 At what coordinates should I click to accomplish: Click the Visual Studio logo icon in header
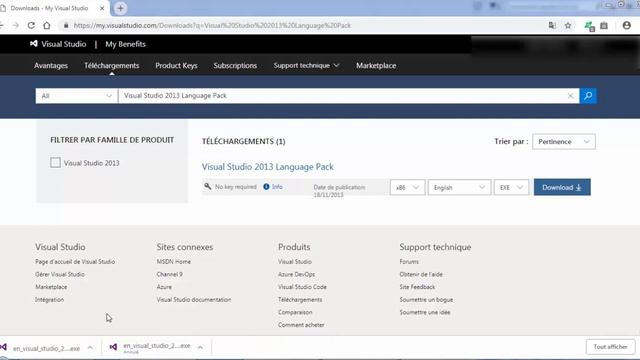34,44
